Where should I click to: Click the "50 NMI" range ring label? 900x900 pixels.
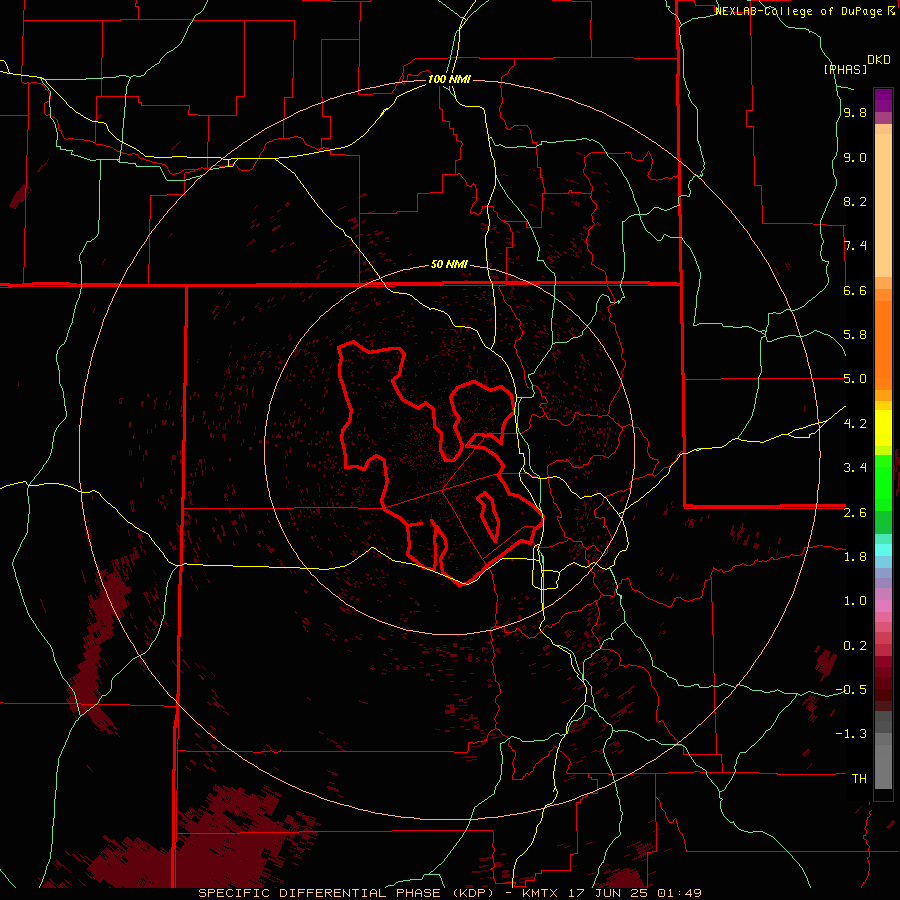[x=449, y=265]
